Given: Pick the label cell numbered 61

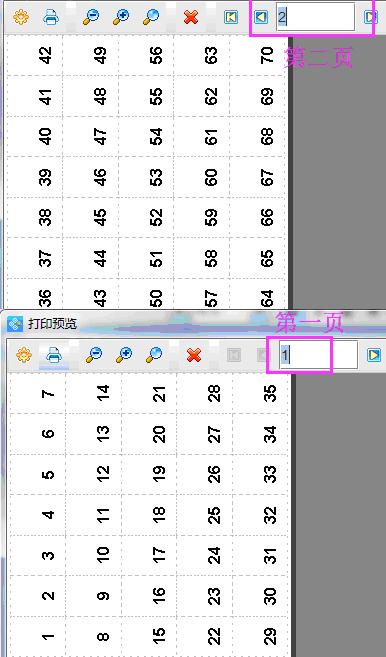Looking at the screenshot, I should (x=202, y=136).
